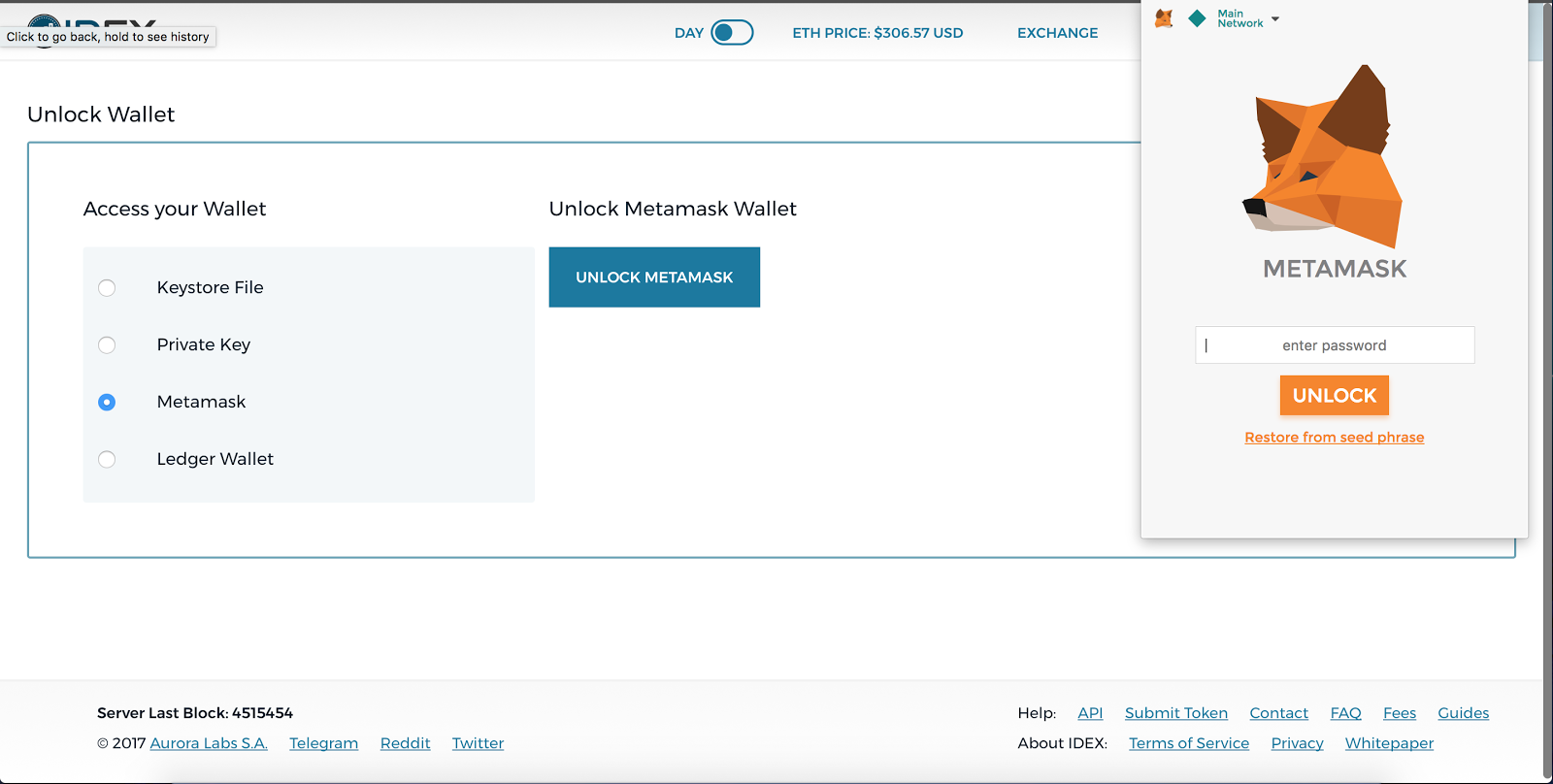Open Restore from seed phrase link

(1335, 438)
